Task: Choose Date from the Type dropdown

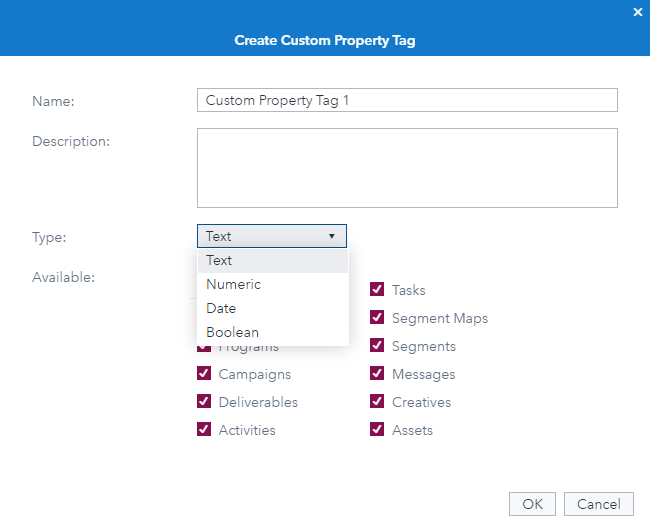Action: click(x=272, y=309)
